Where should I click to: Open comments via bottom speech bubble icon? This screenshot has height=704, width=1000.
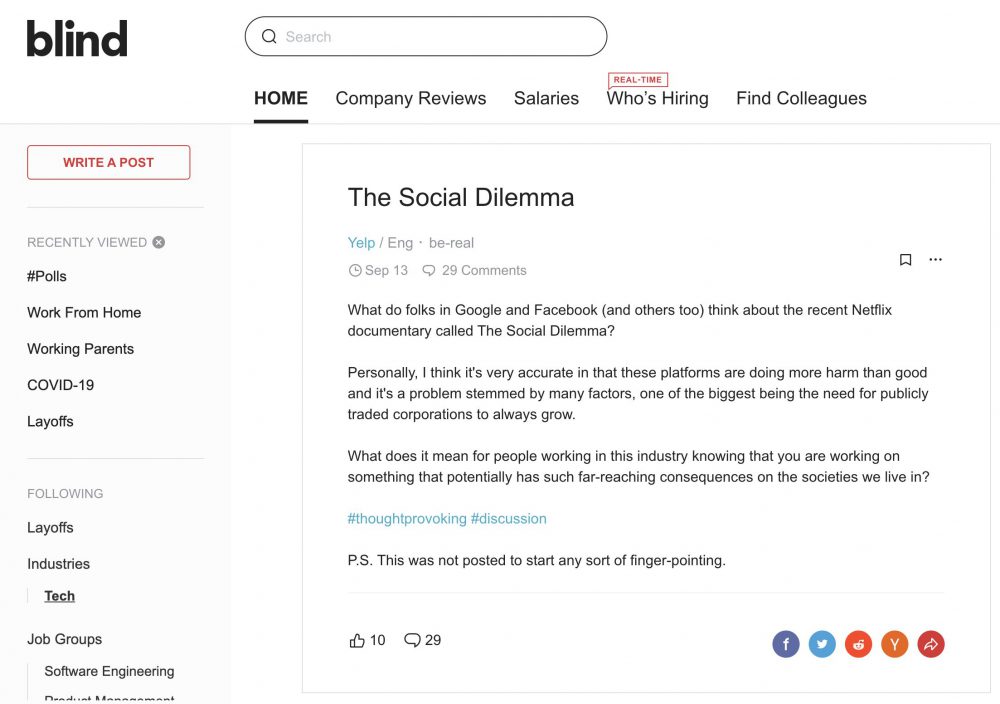point(413,640)
